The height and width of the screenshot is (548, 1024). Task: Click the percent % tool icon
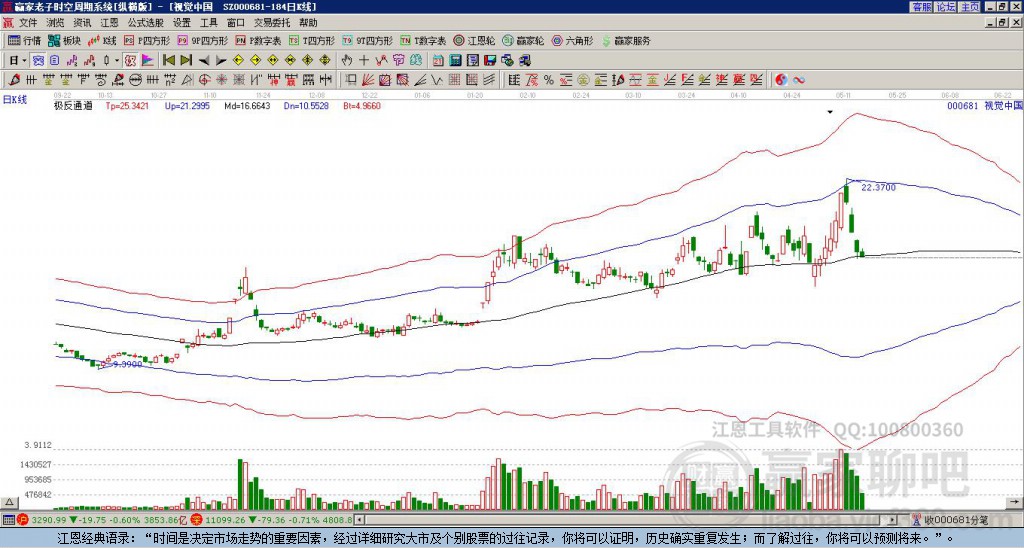click(x=549, y=80)
